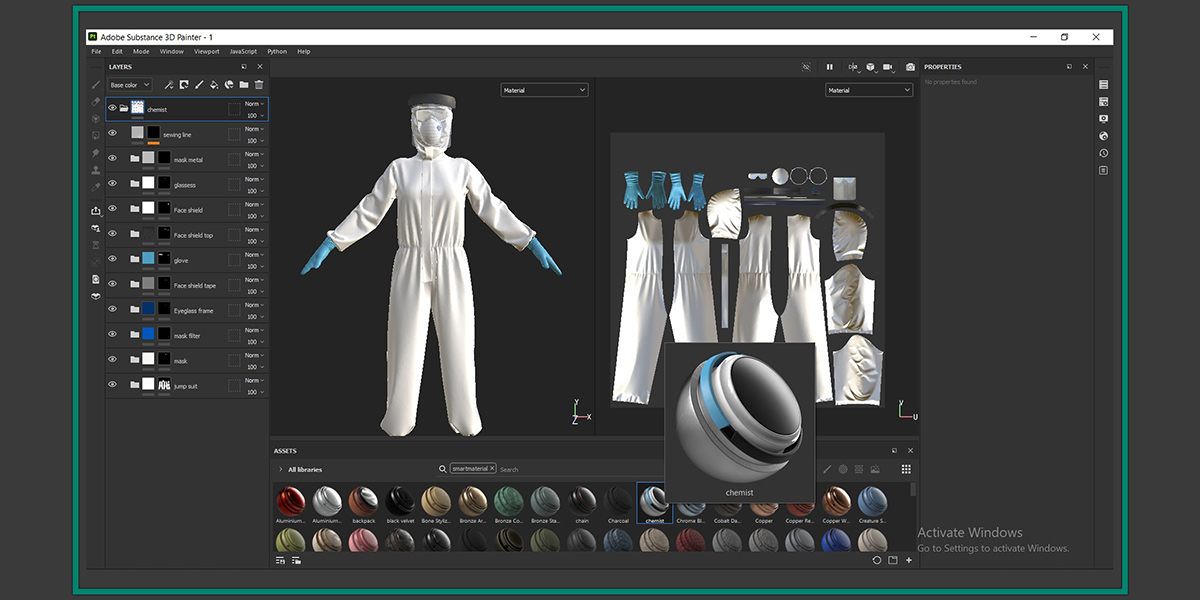Image resolution: width=1200 pixels, height=600 pixels.
Task: Pause the viewport rendering
Action: pos(829,67)
